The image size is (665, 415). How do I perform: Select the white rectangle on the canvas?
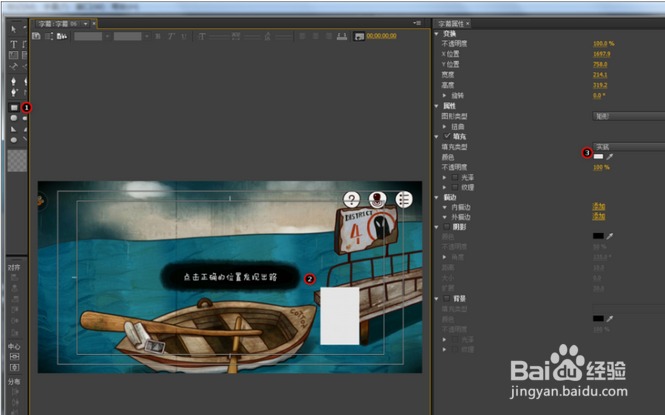pos(340,316)
